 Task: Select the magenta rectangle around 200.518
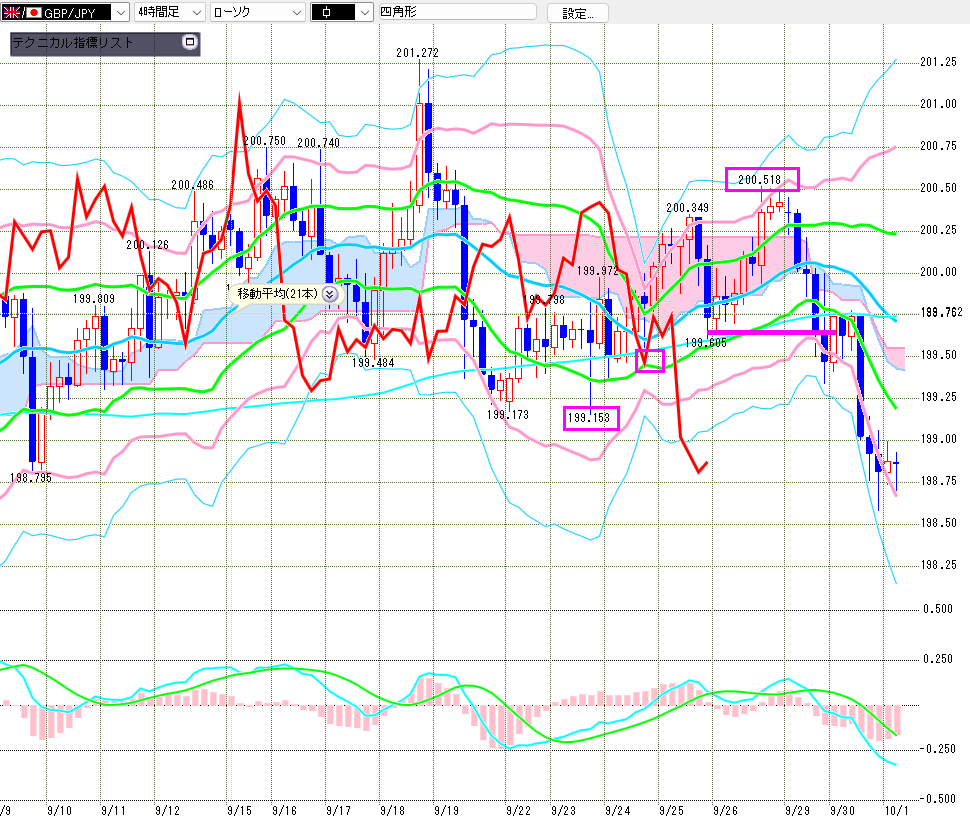pos(762,179)
